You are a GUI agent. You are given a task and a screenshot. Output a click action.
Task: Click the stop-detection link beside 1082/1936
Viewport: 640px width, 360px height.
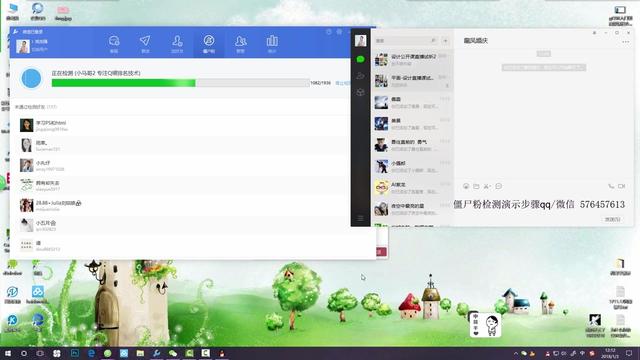click(342, 83)
